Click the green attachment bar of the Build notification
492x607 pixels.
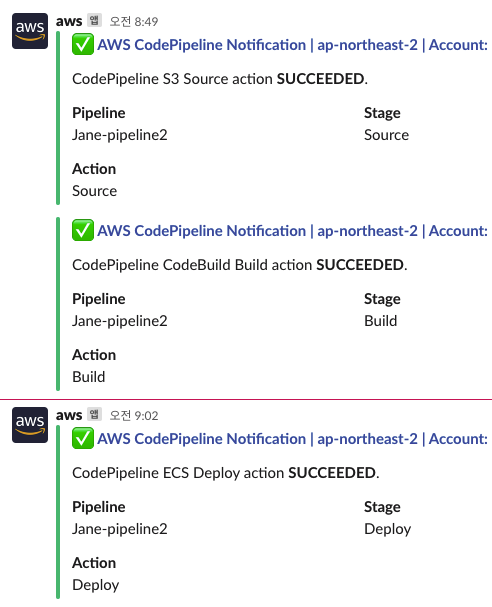58,304
